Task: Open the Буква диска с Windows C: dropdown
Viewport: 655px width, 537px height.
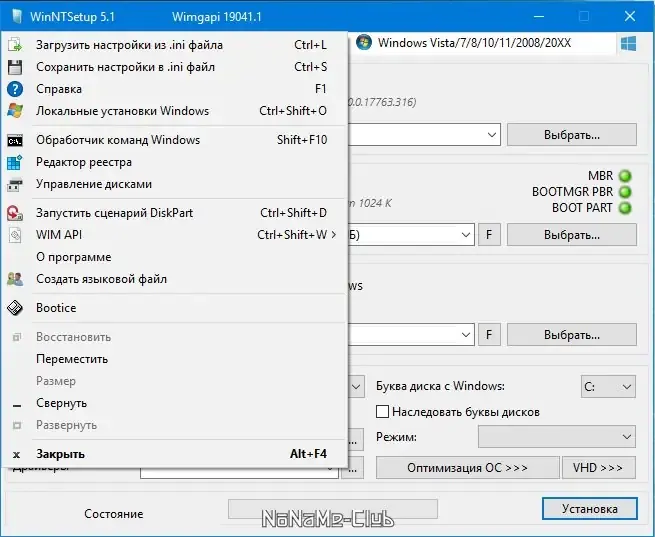Action: (x=608, y=387)
